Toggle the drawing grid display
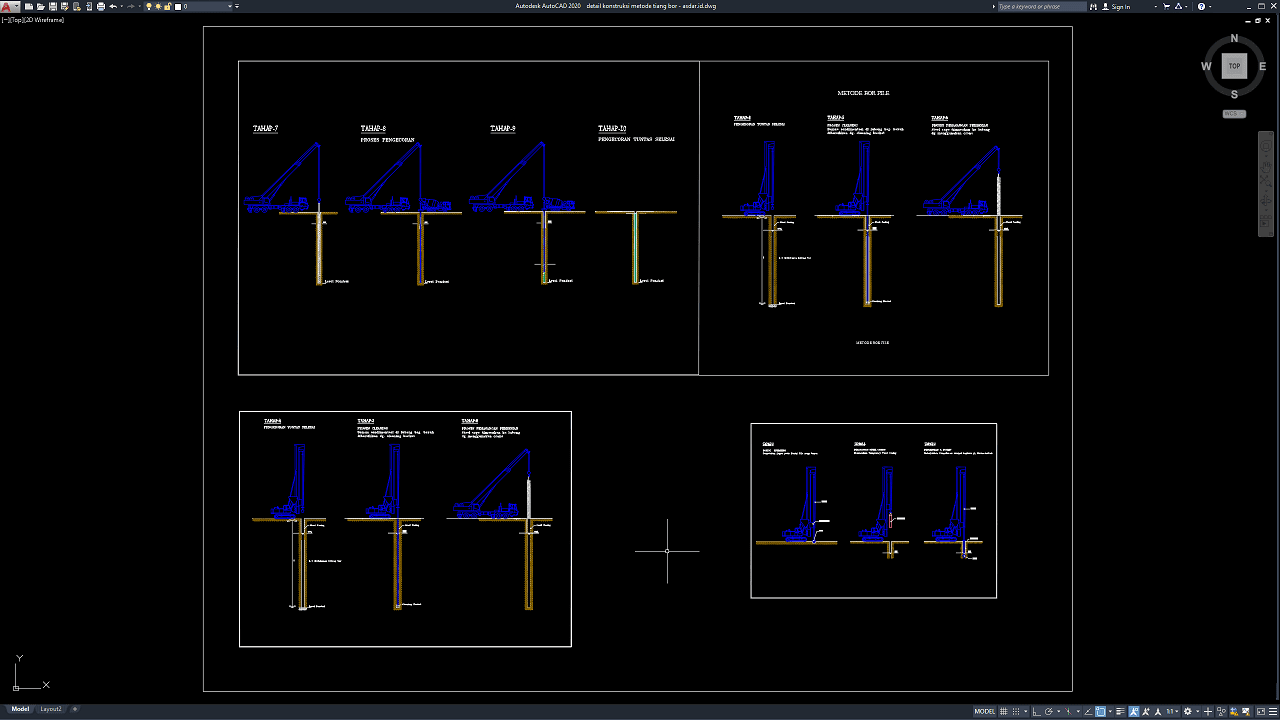Image resolution: width=1280 pixels, height=720 pixels. 1003,711
